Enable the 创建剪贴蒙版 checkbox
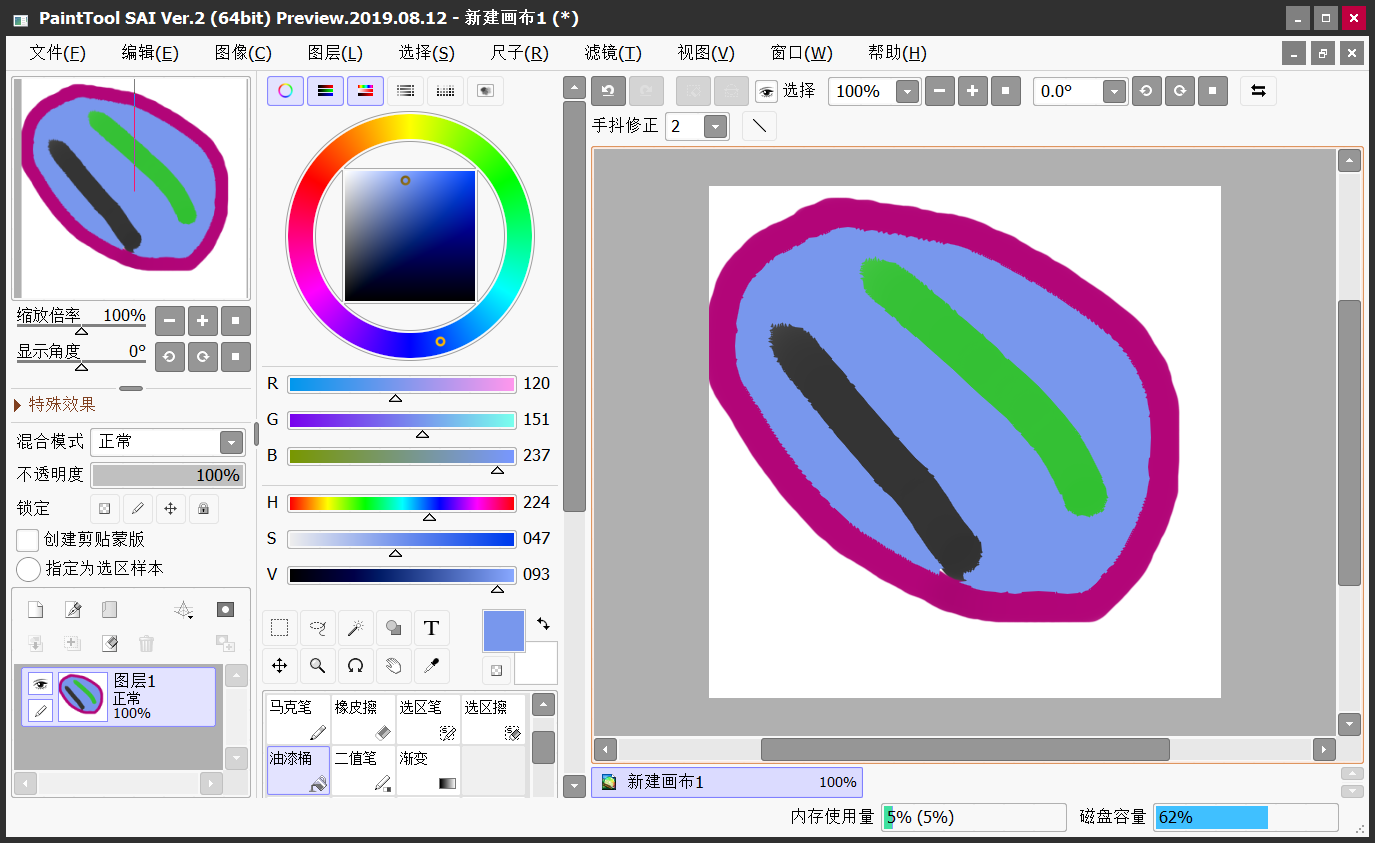The width and height of the screenshot is (1375, 843). pyautogui.click(x=28, y=540)
